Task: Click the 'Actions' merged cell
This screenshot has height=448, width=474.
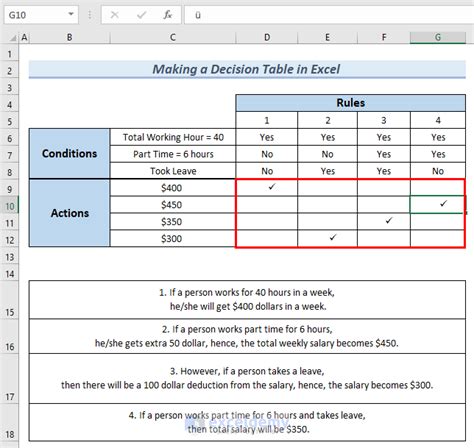Action: tap(69, 213)
